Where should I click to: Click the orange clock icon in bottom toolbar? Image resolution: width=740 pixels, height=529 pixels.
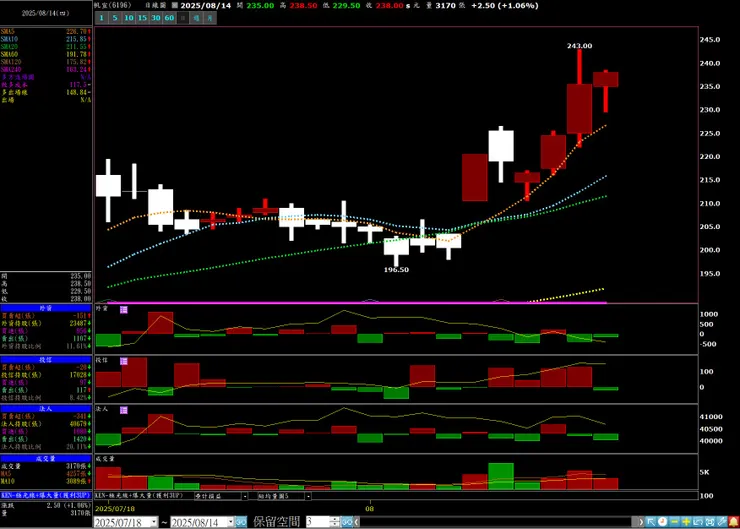(x=663, y=522)
